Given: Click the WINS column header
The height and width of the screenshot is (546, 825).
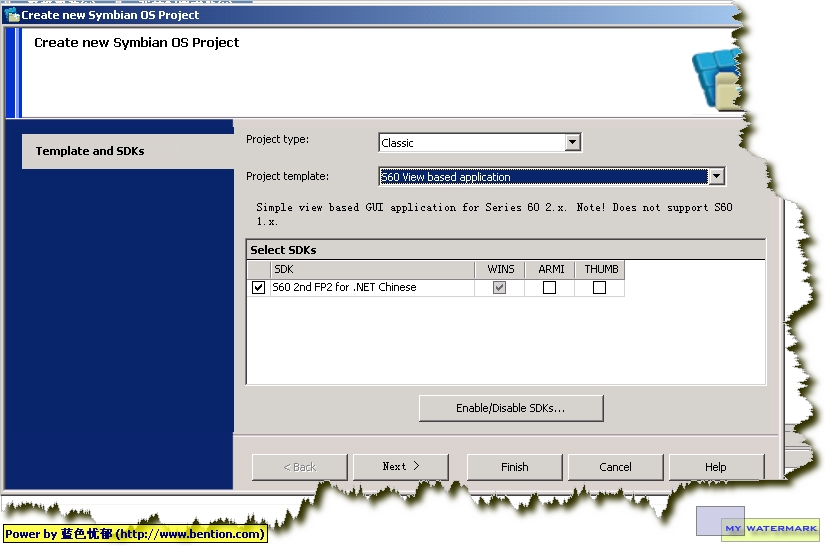Looking at the screenshot, I should tap(500, 269).
